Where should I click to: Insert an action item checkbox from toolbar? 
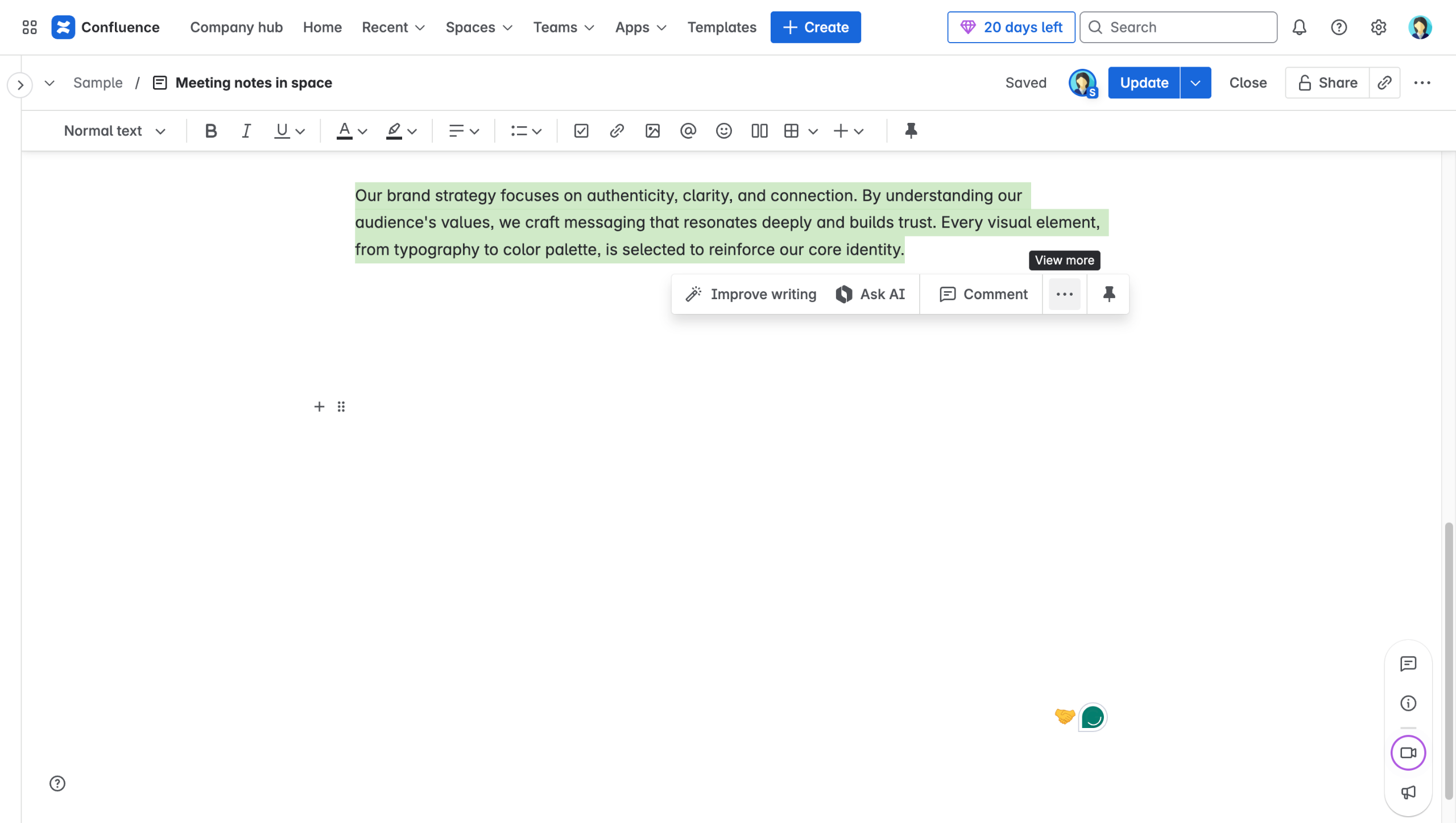581,131
